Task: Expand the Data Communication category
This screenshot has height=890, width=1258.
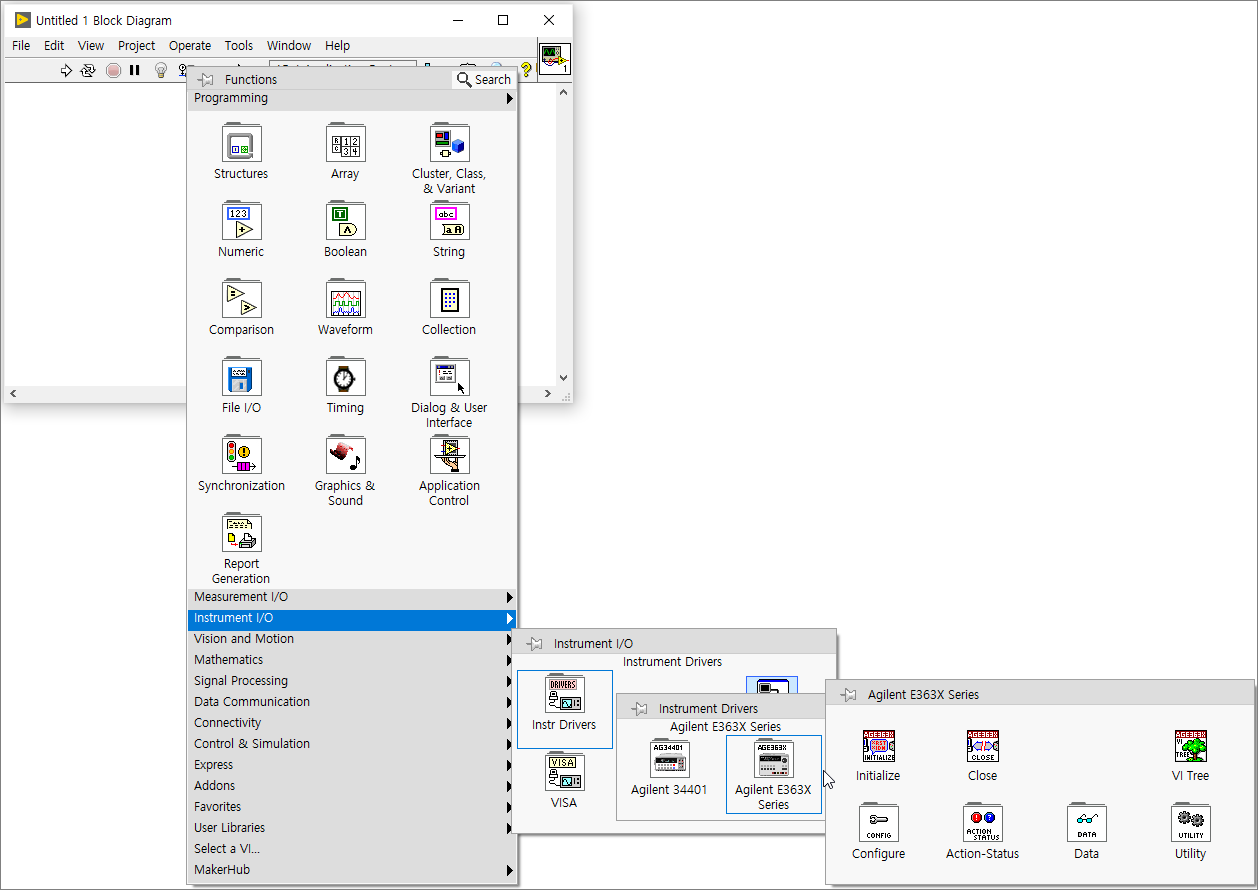Action: (x=352, y=702)
